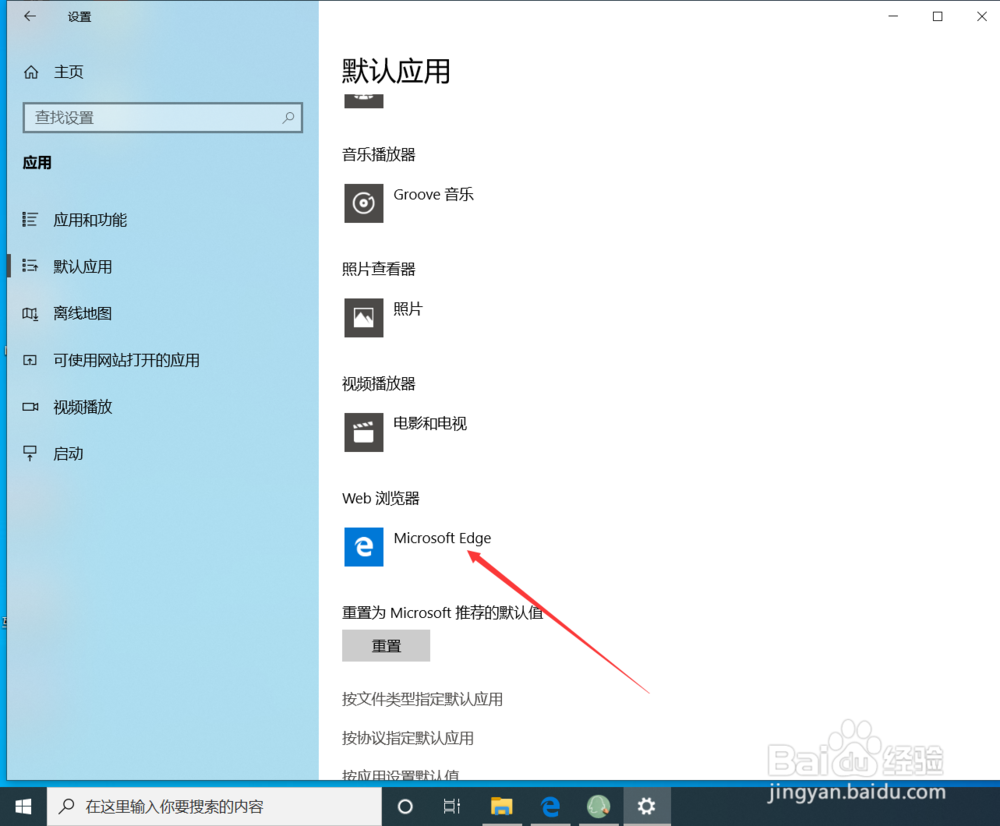Image resolution: width=1000 pixels, height=826 pixels.
Task: Click the Microsoft Edge browser icon
Action: 363,547
